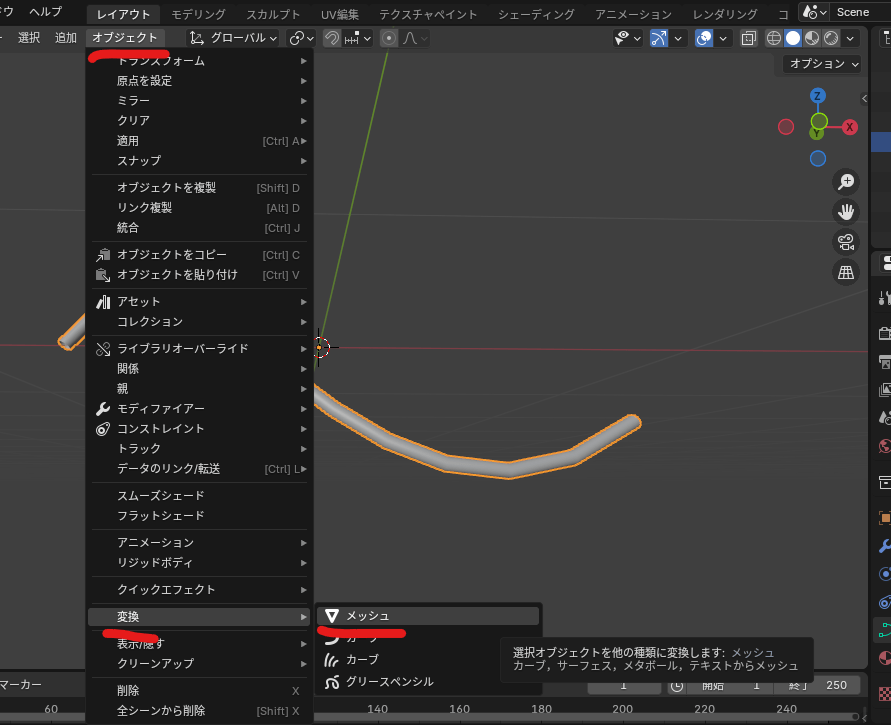
Task: Click スムーズシェード menu entry
Action: pyautogui.click(x=160, y=496)
